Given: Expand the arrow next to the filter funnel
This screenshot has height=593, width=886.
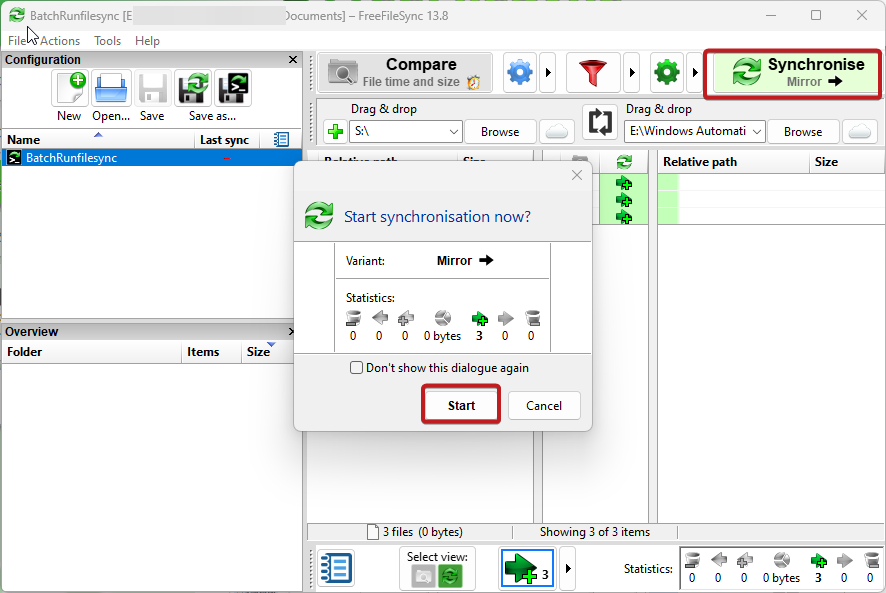Looking at the screenshot, I should pos(632,72).
